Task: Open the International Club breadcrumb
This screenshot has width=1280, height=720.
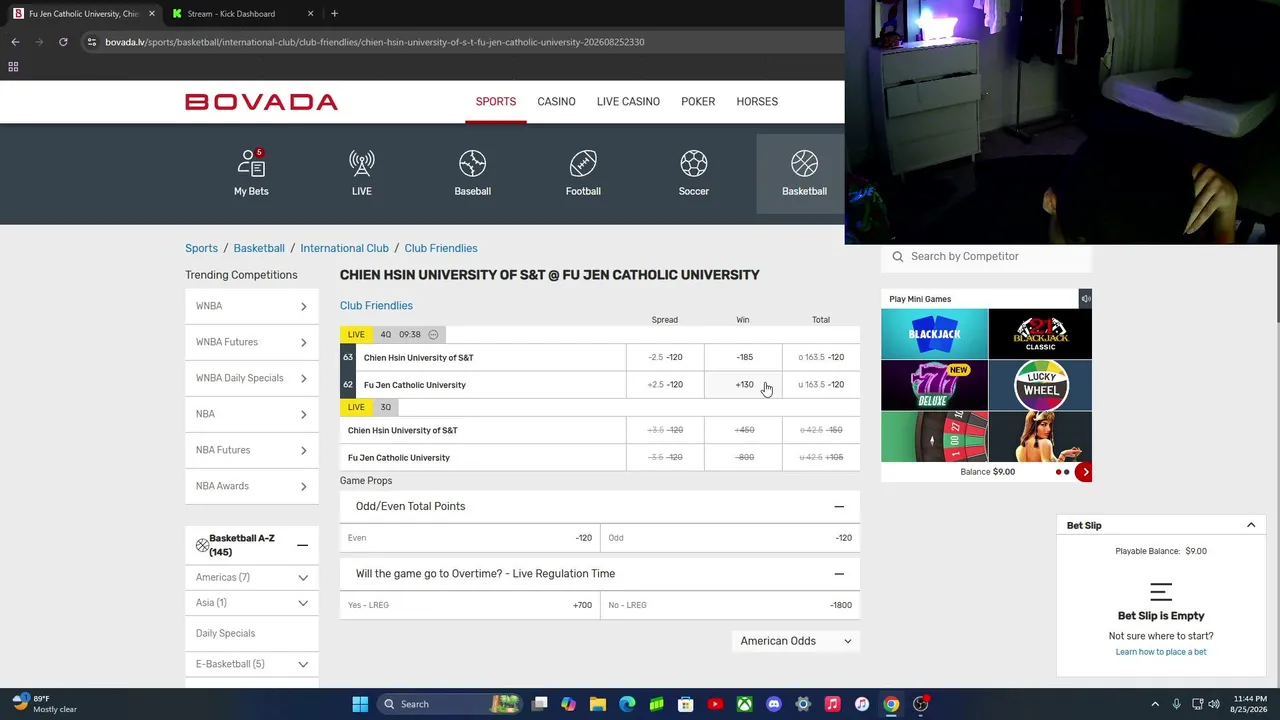Action: (344, 248)
